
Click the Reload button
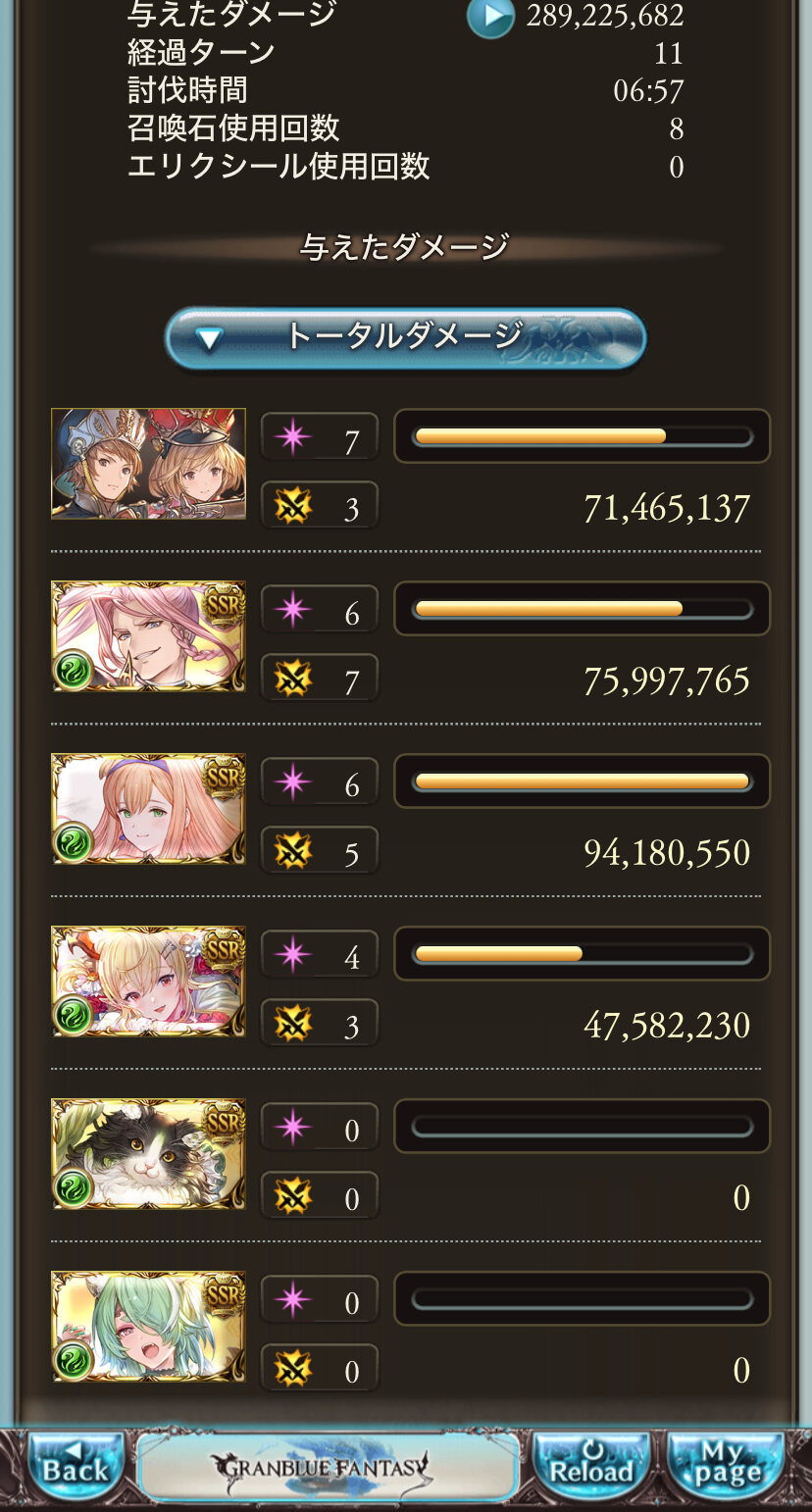click(590, 1465)
